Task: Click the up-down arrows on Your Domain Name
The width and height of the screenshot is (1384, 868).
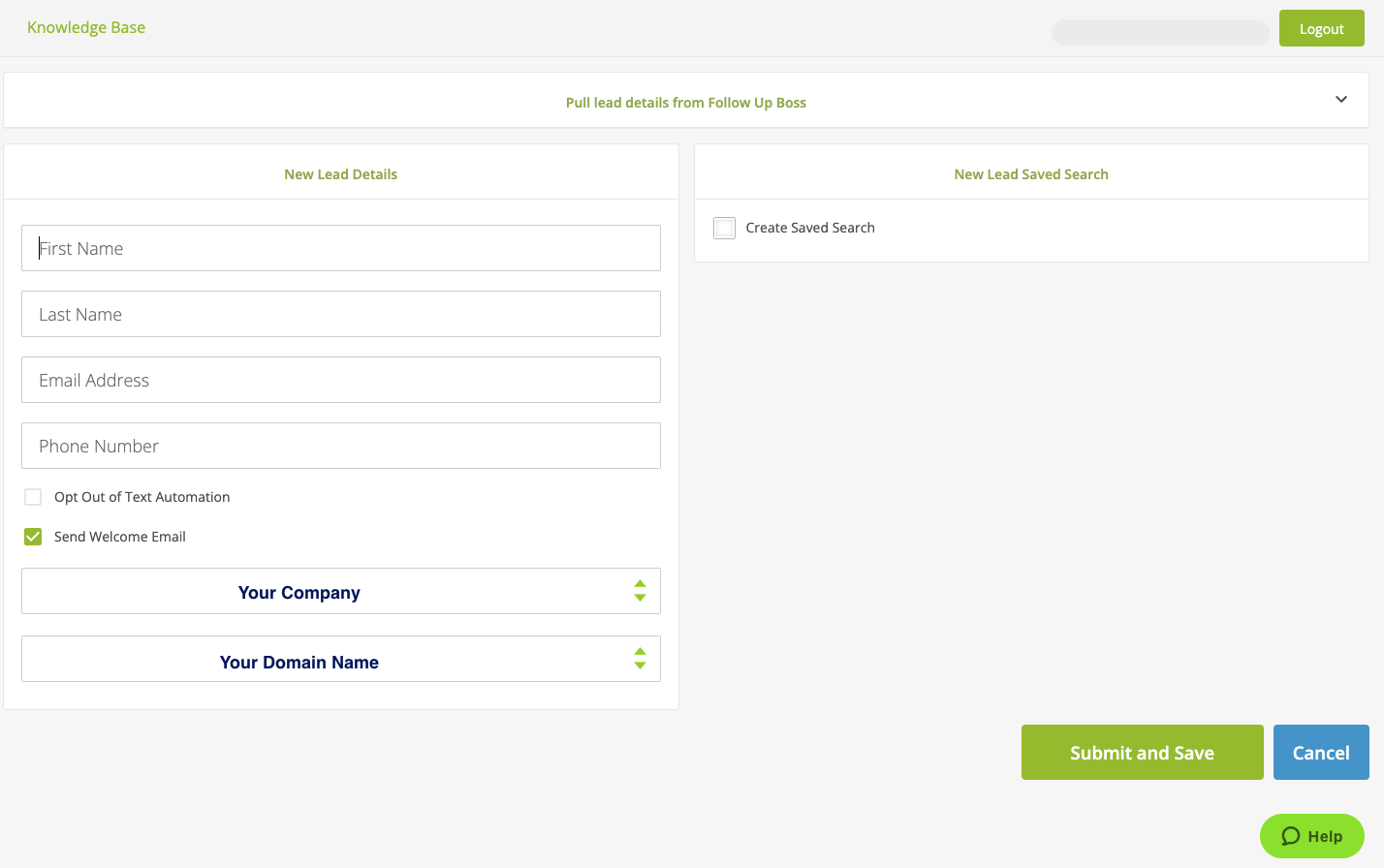Action: click(x=640, y=659)
